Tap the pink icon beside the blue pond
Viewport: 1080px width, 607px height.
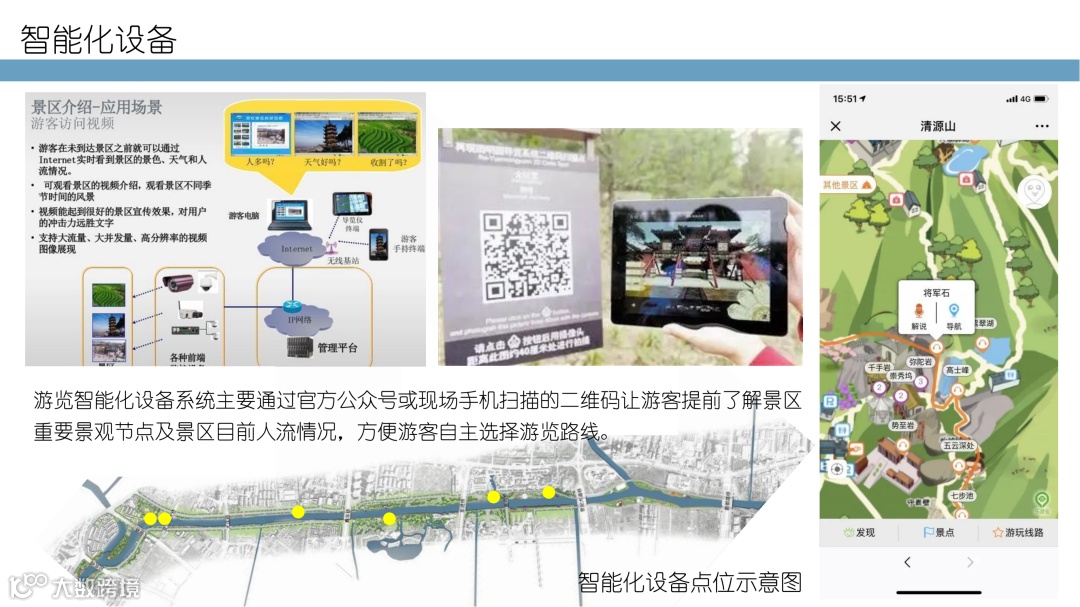click(966, 179)
